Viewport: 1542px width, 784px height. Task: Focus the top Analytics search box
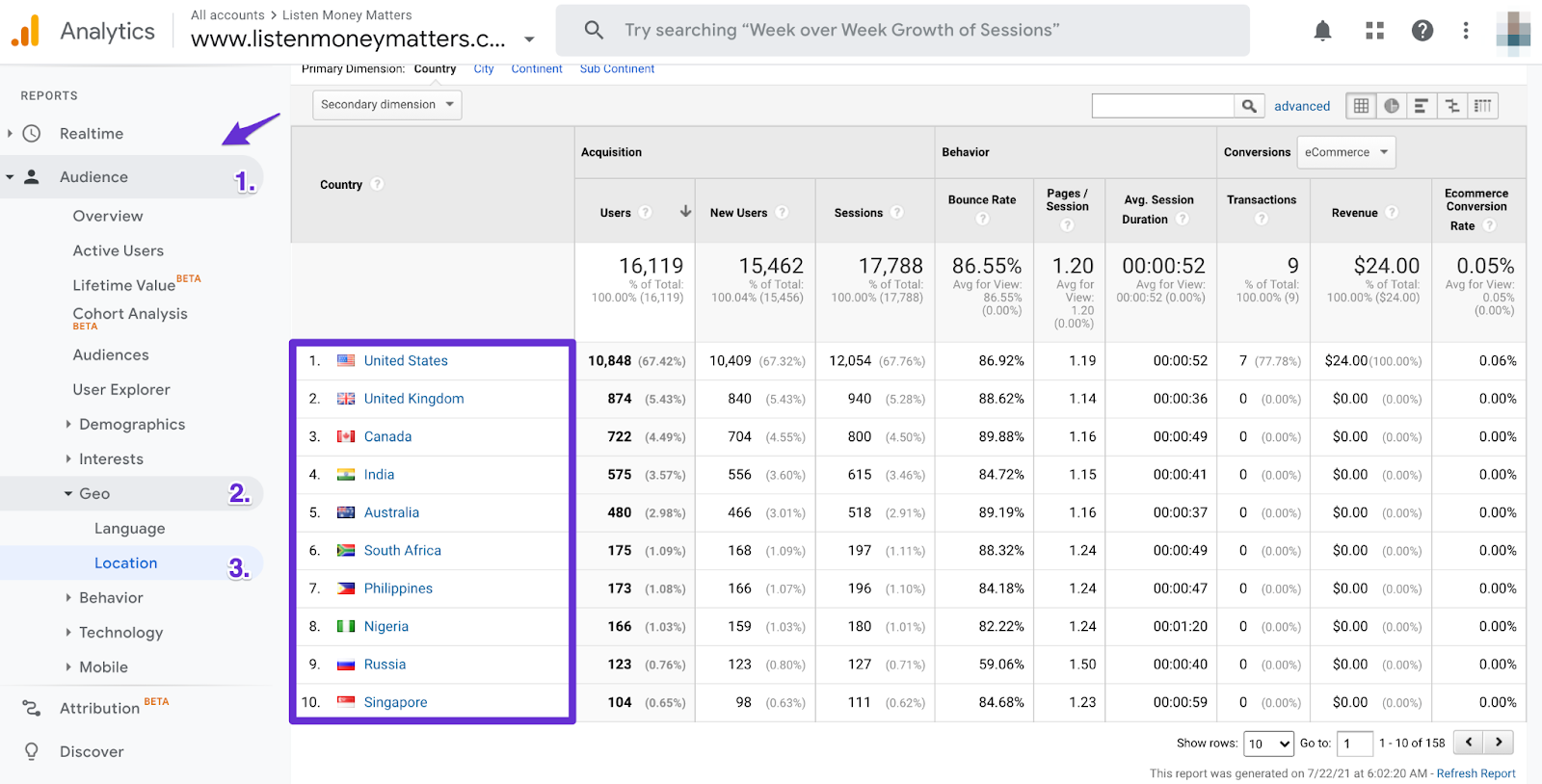click(903, 30)
